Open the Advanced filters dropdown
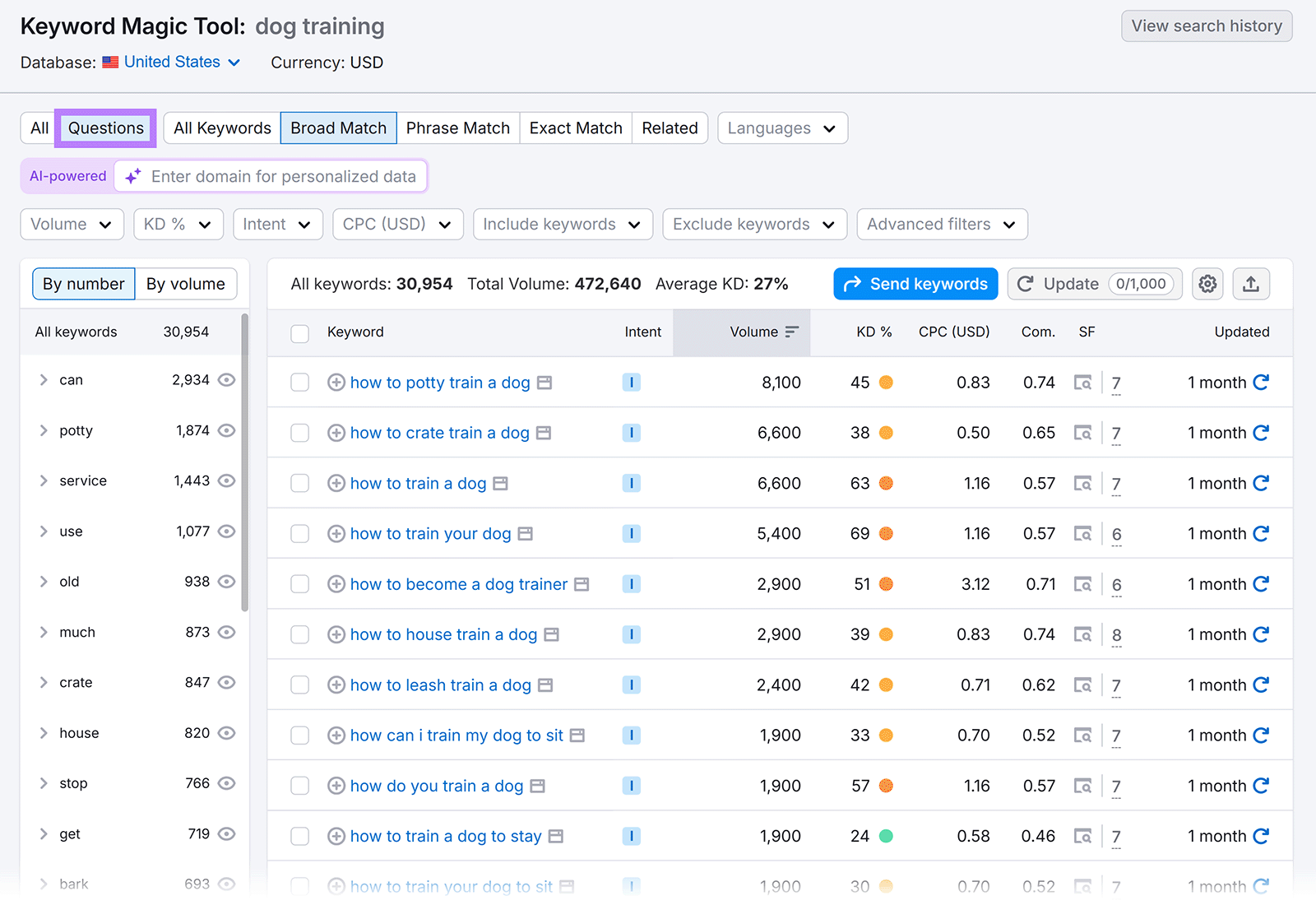Screen dimensions: 1316x905 click(x=941, y=224)
